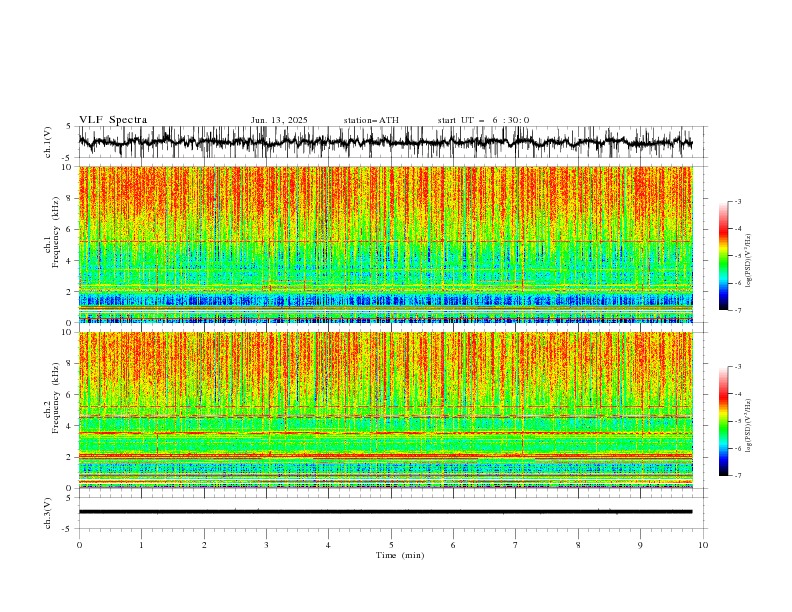Click the ch.1 frequency tick "6"

coord(70,229)
